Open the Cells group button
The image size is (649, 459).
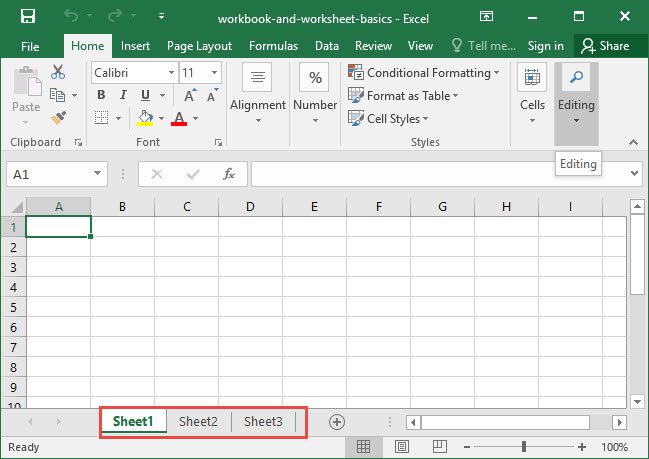click(x=532, y=94)
